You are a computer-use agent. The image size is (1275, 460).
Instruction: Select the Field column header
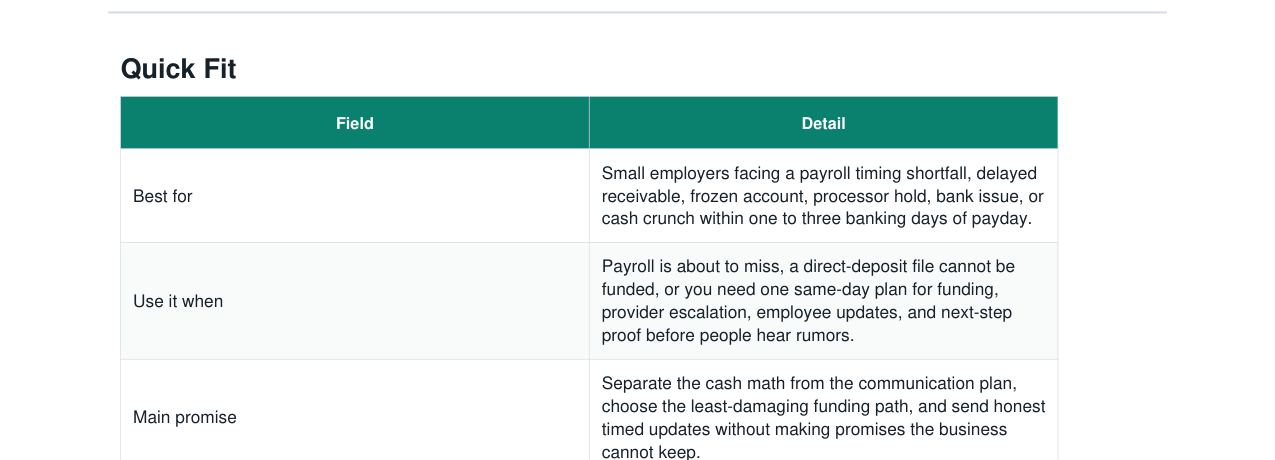(355, 123)
